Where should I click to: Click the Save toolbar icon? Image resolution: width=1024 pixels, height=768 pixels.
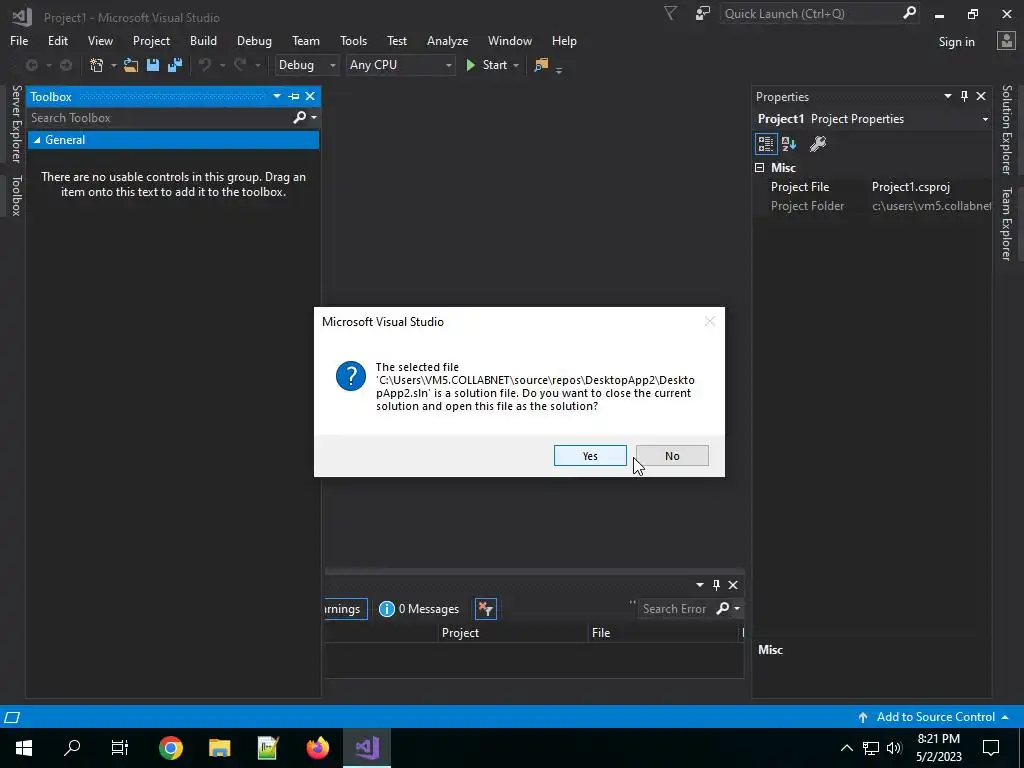click(x=153, y=65)
